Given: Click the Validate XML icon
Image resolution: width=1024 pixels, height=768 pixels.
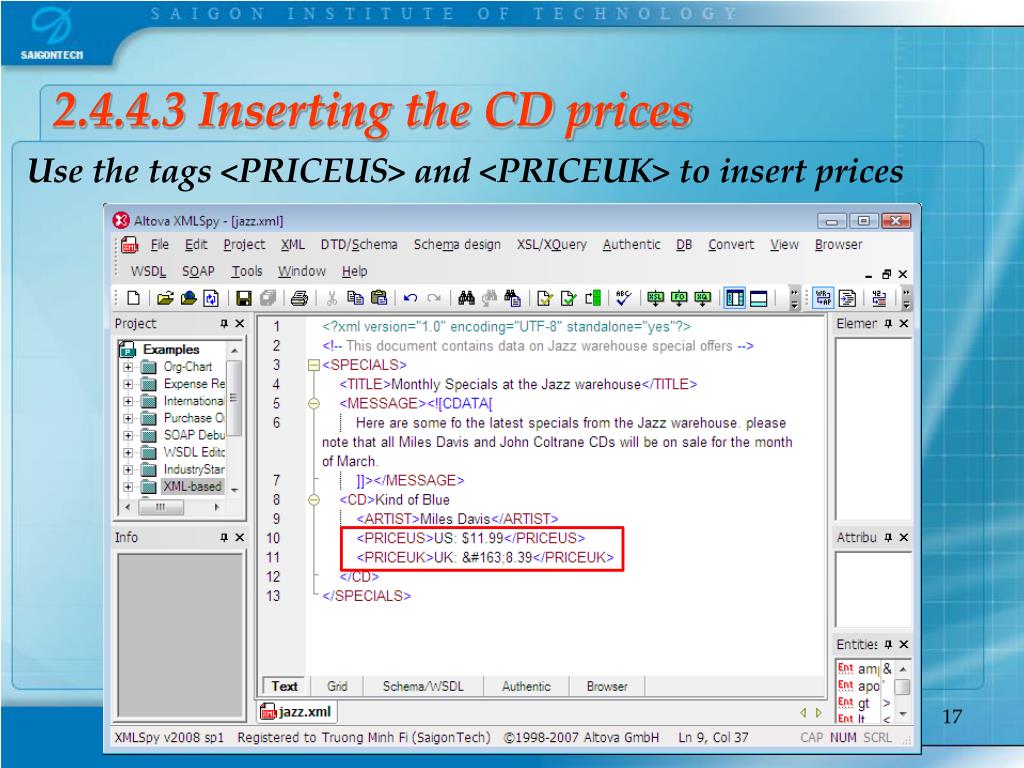Looking at the screenshot, I should pyautogui.click(x=569, y=298).
